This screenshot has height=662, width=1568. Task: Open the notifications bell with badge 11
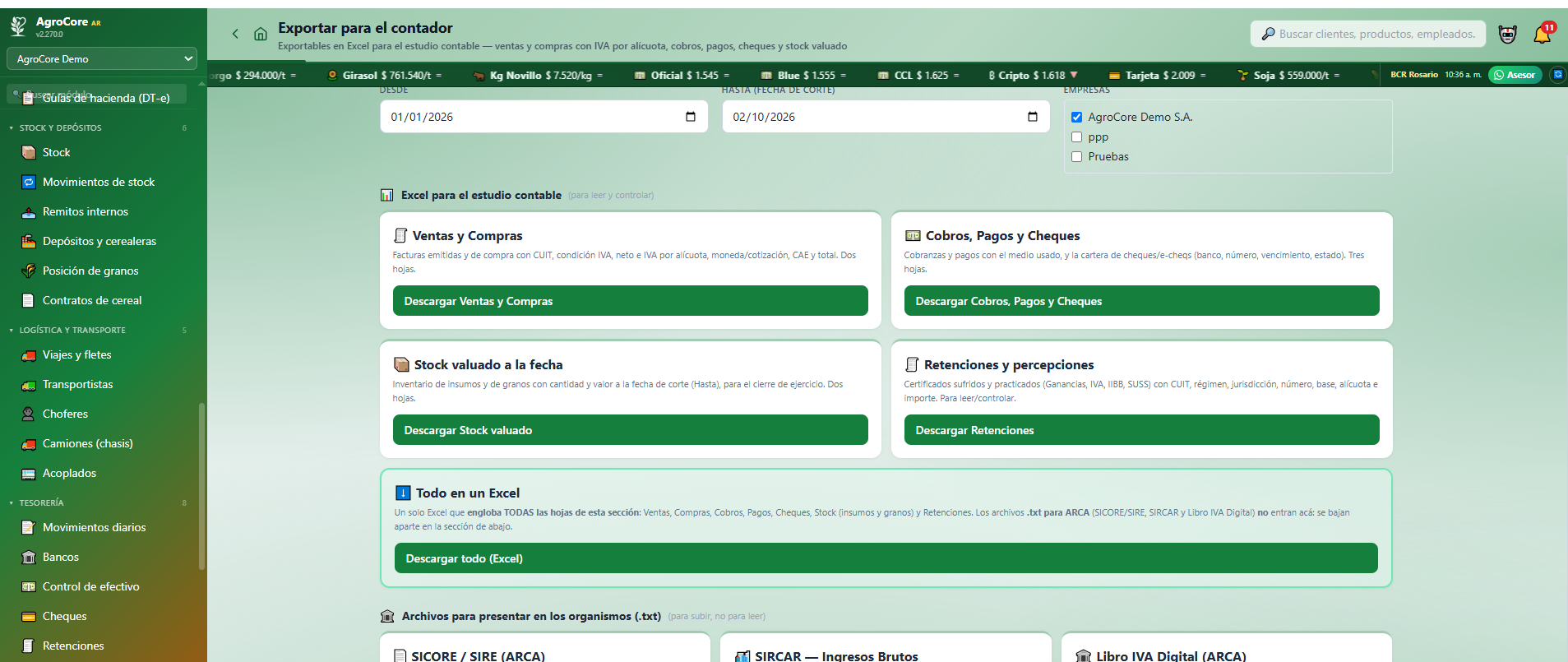[1543, 34]
